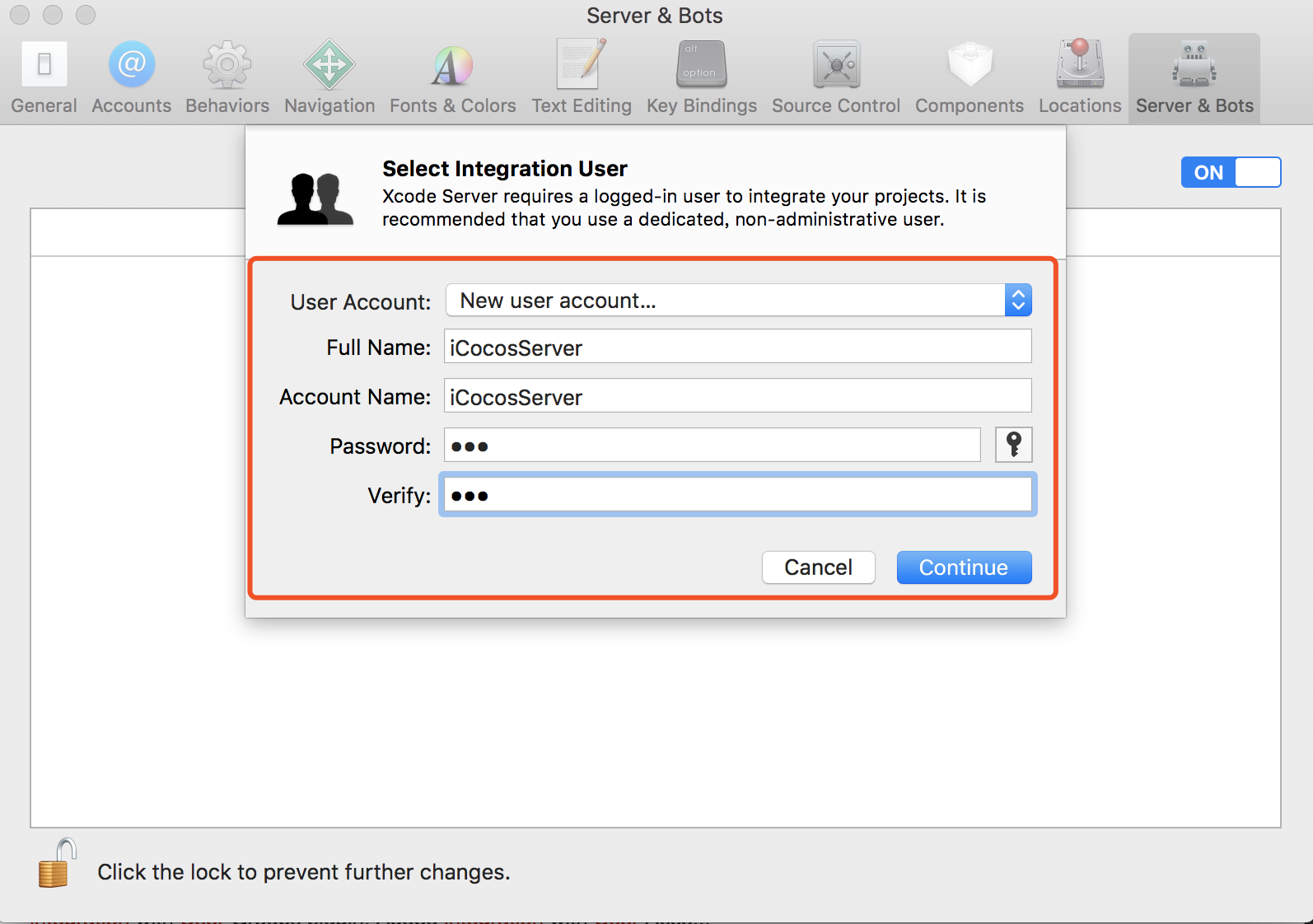
Task: Click the red close window button
Action: coord(20,15)
